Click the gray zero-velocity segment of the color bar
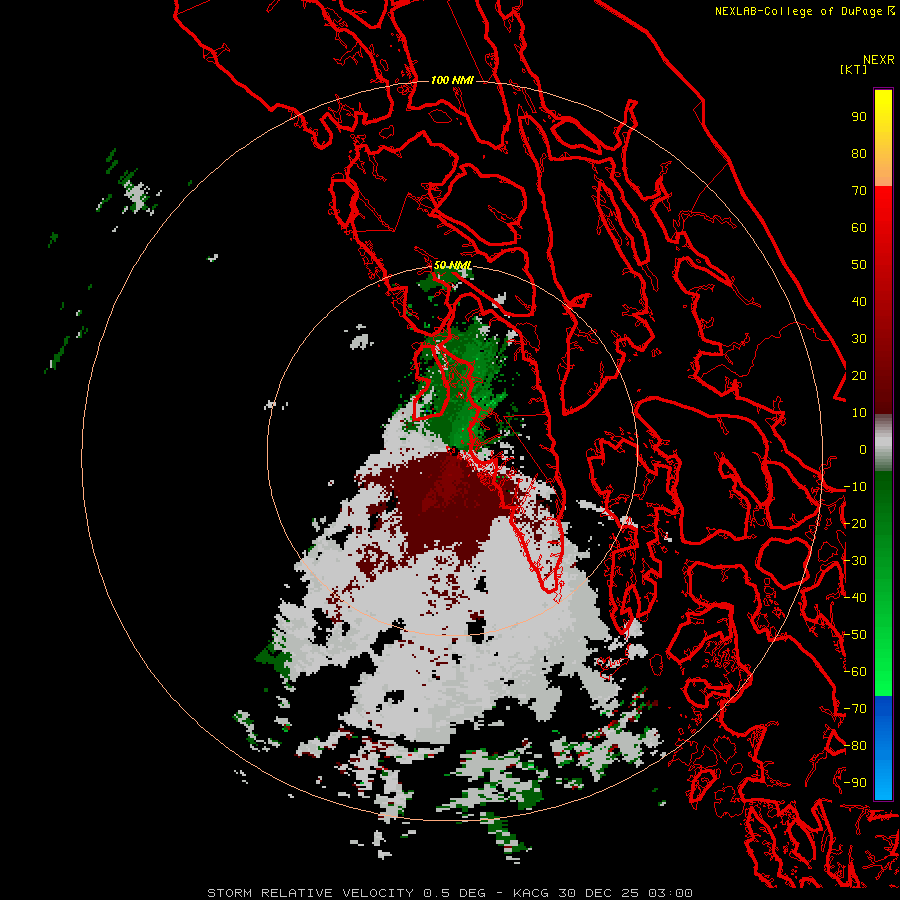 click(x=883, y=443)
